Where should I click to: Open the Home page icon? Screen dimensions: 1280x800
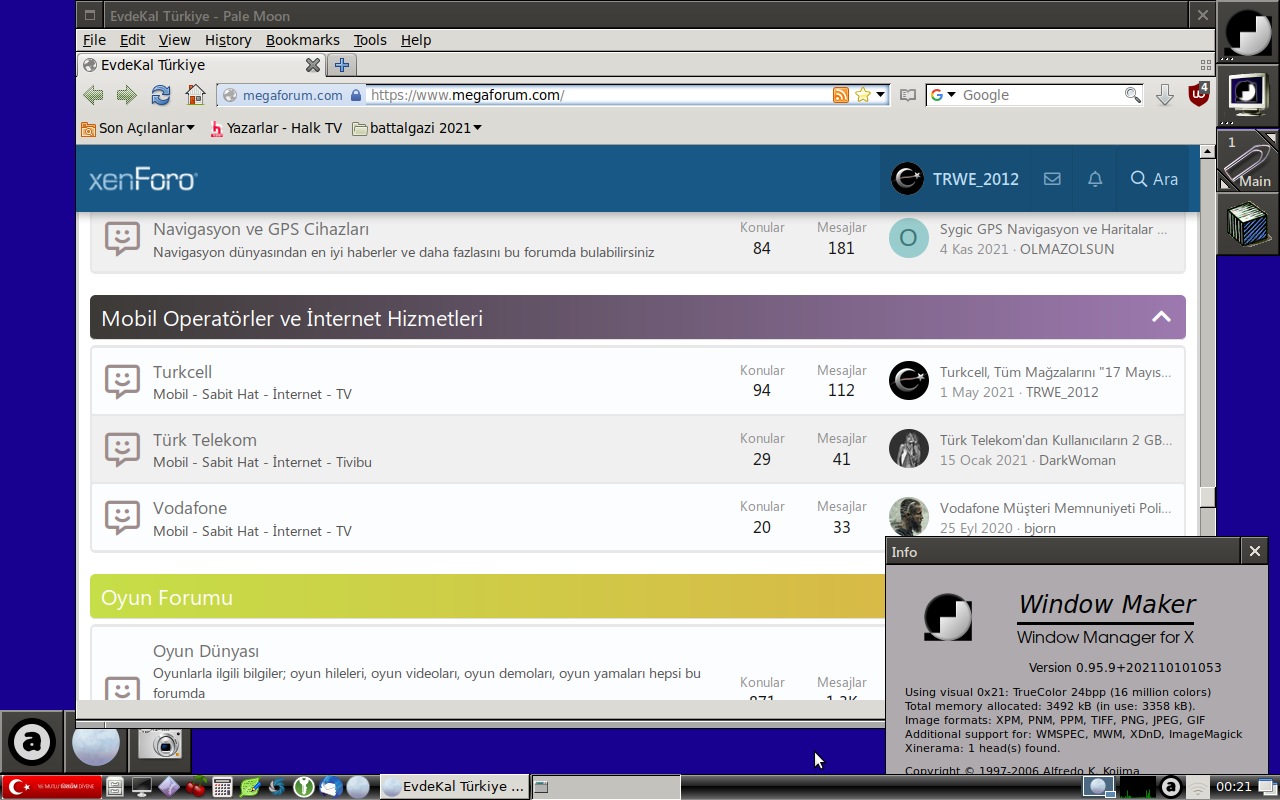[195, 95]
